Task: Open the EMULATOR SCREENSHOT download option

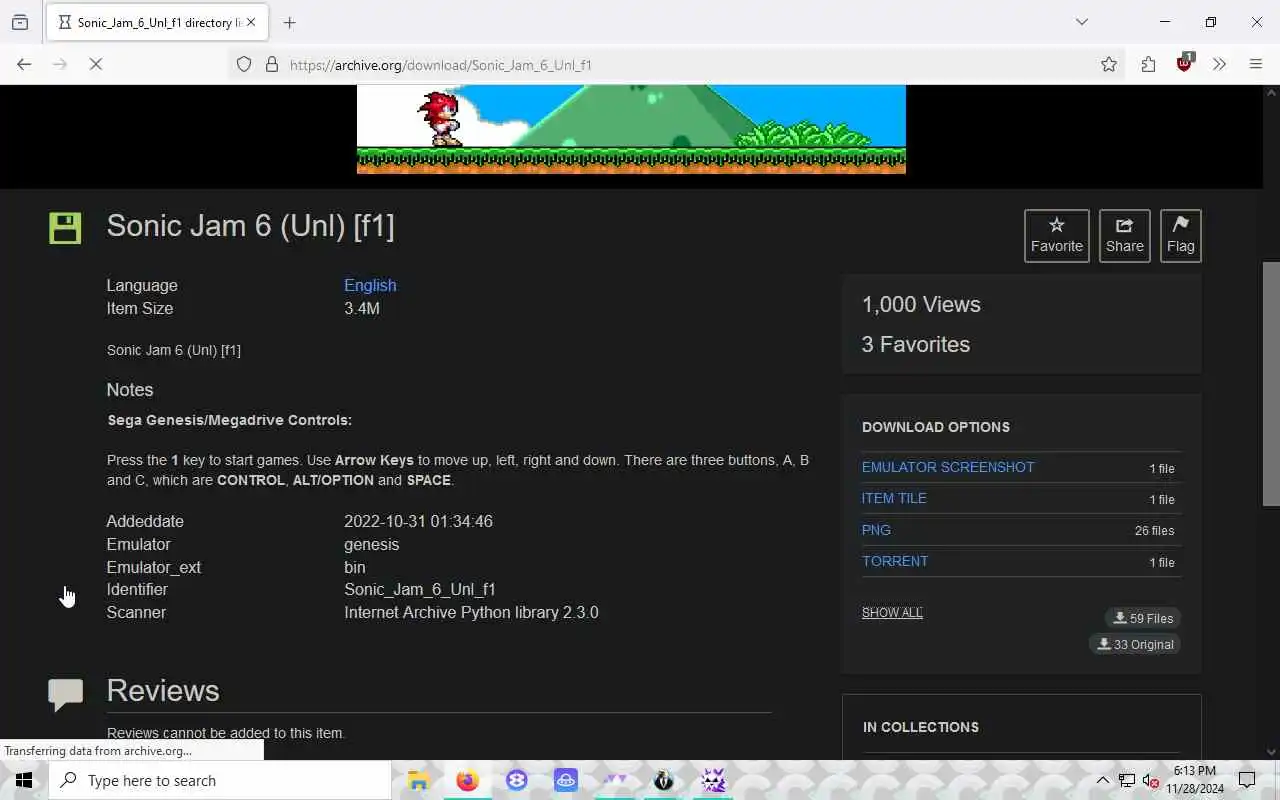Action: tap(948, 467)
